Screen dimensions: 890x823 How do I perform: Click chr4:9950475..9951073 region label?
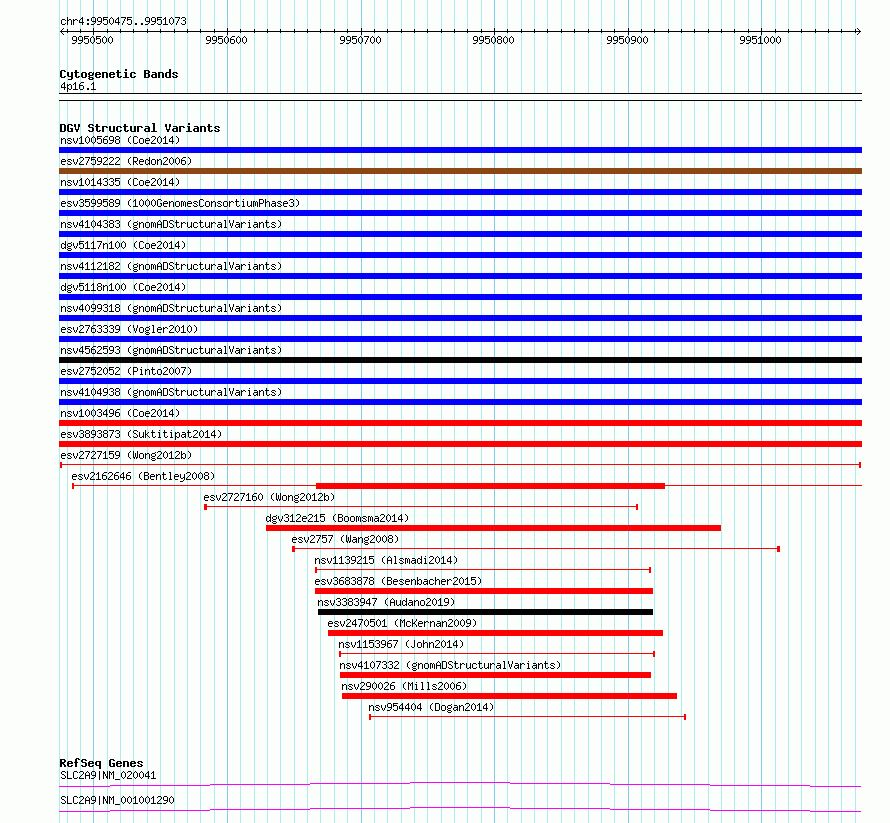(x=123, y=22)
